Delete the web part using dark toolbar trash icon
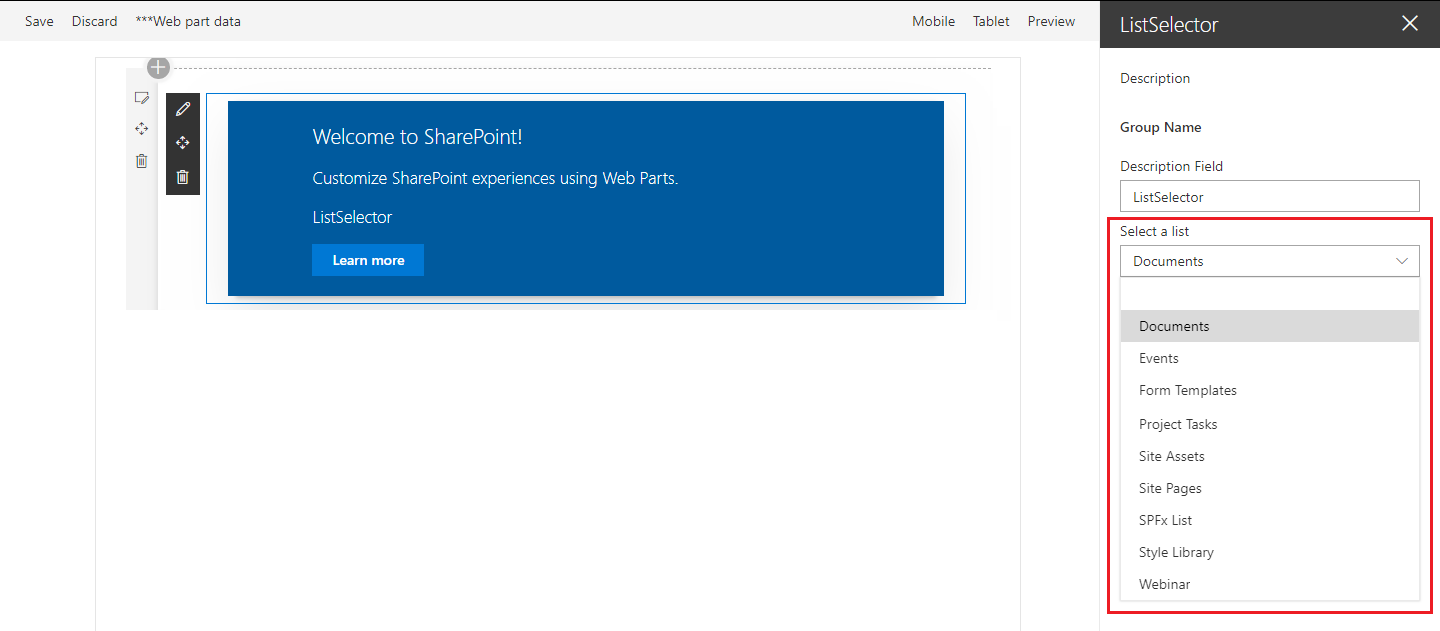The image size is (1440, 631). [182, 177]
